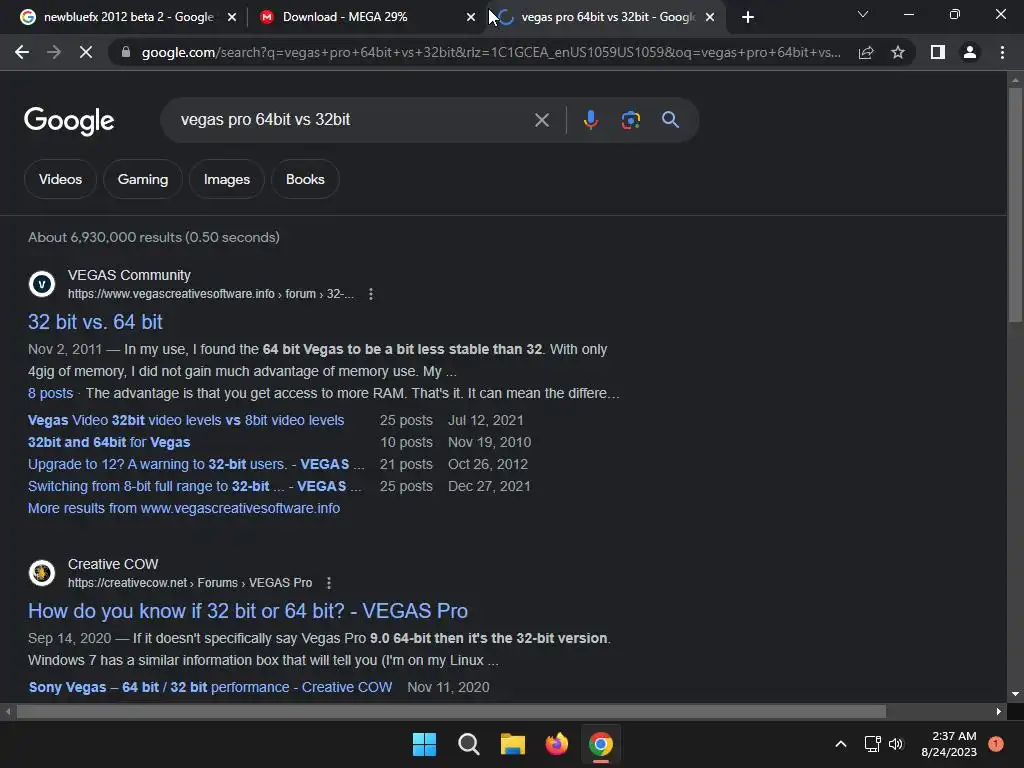Click scroll right arrow on horizontal scrollbar
The image size is (1024, 768).
pyautogui.click(x=999, y=711)
